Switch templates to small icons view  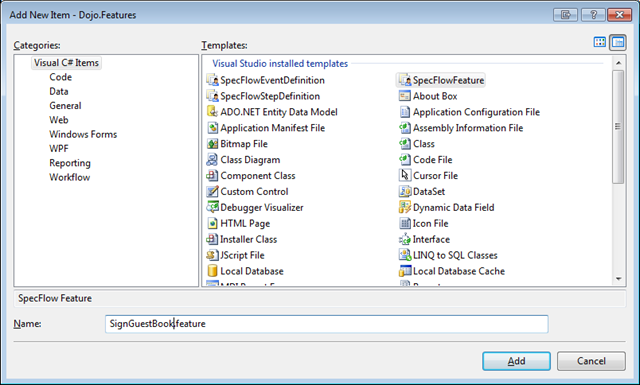(618, 42)
